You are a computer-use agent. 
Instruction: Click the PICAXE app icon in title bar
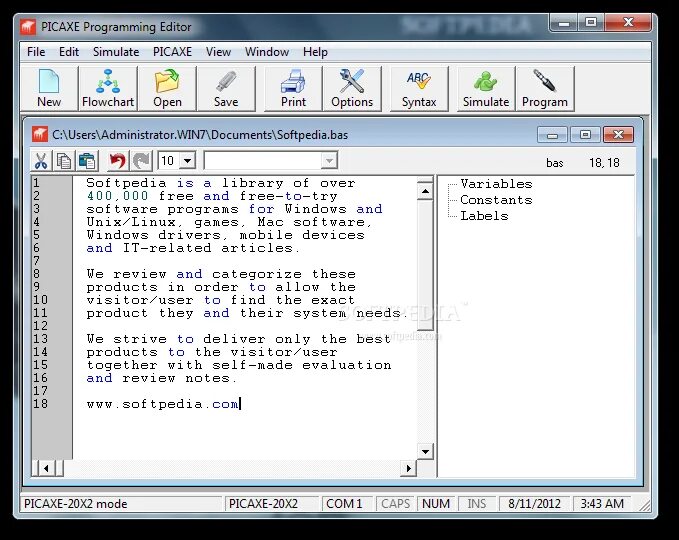click(x=28, y=27)
